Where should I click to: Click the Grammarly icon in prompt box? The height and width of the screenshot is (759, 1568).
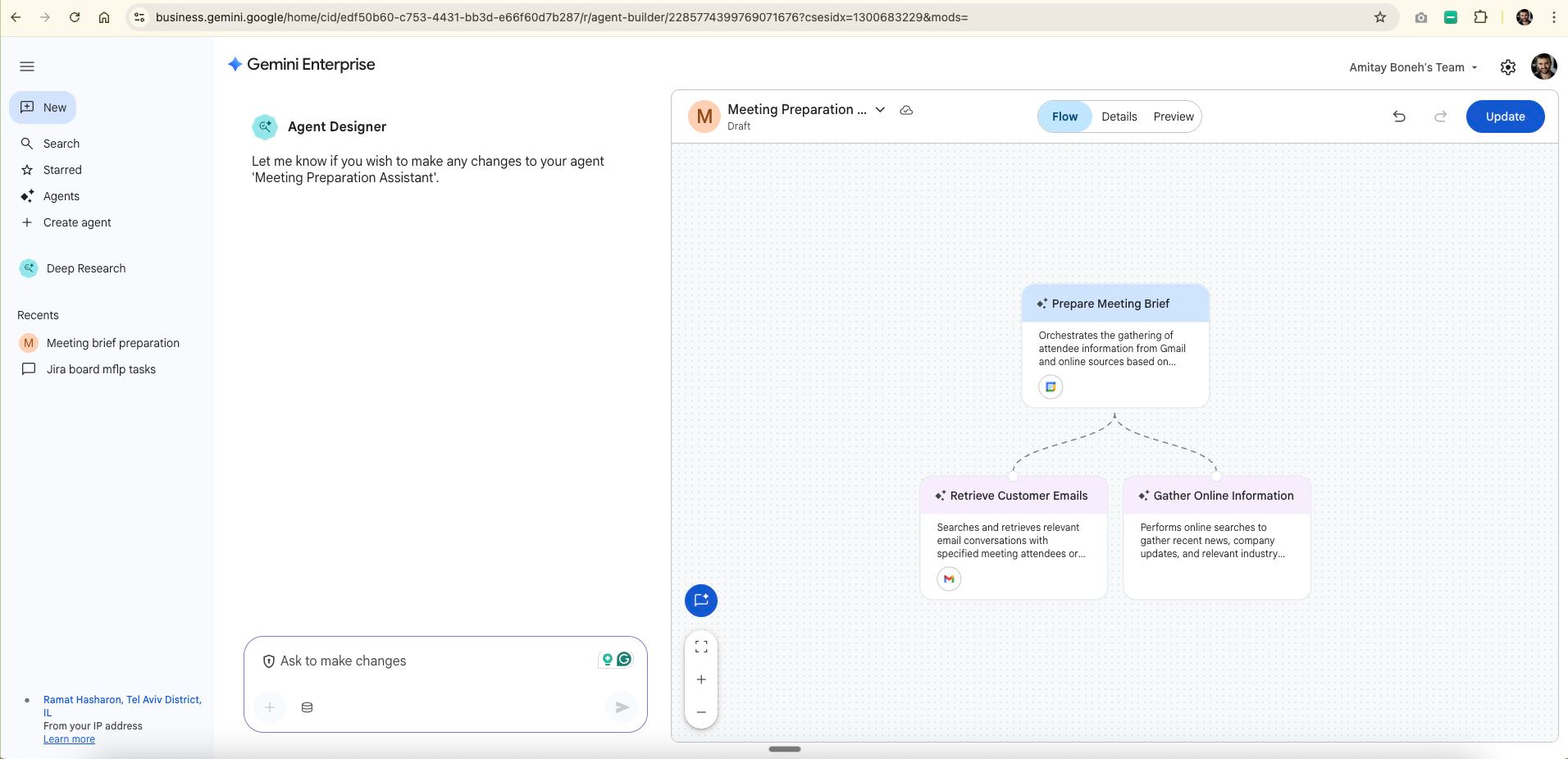pyautogui.click(x=625, y=659)
